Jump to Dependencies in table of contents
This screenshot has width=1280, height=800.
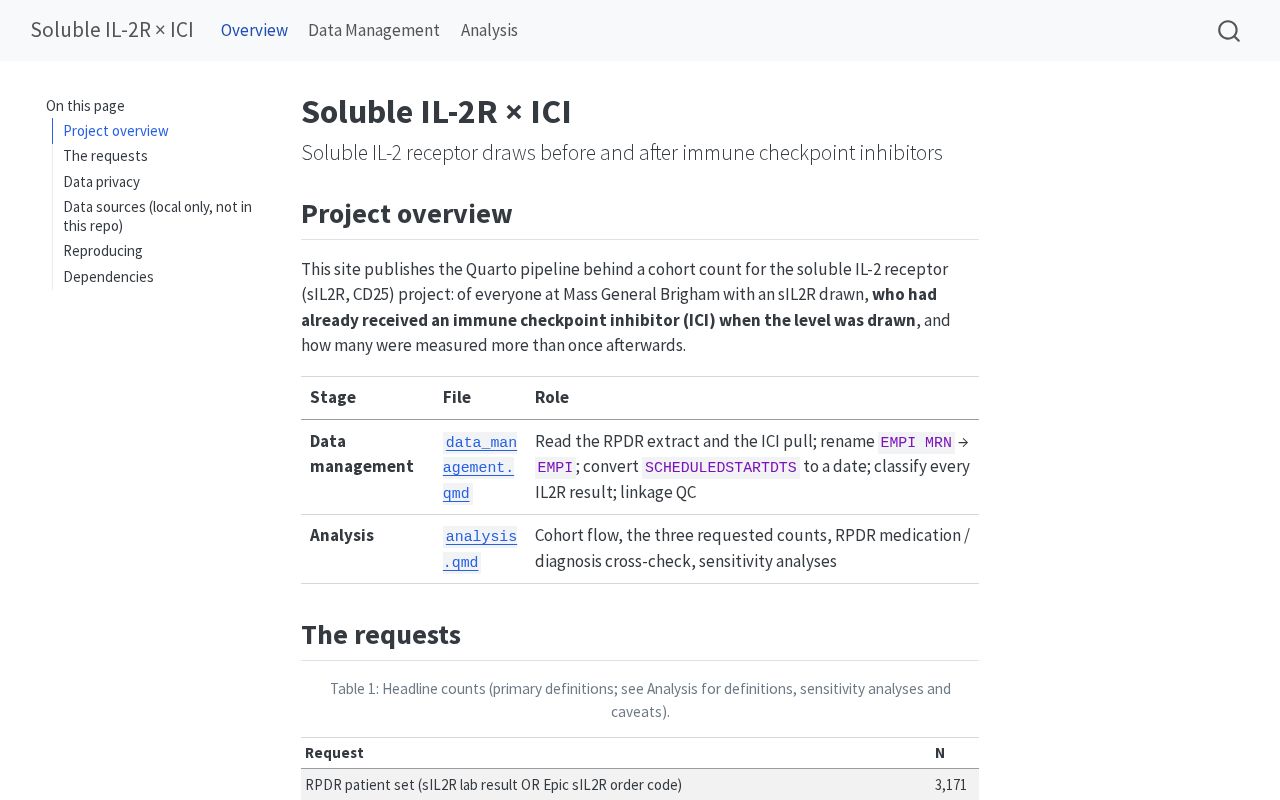(x=108, y=277)
